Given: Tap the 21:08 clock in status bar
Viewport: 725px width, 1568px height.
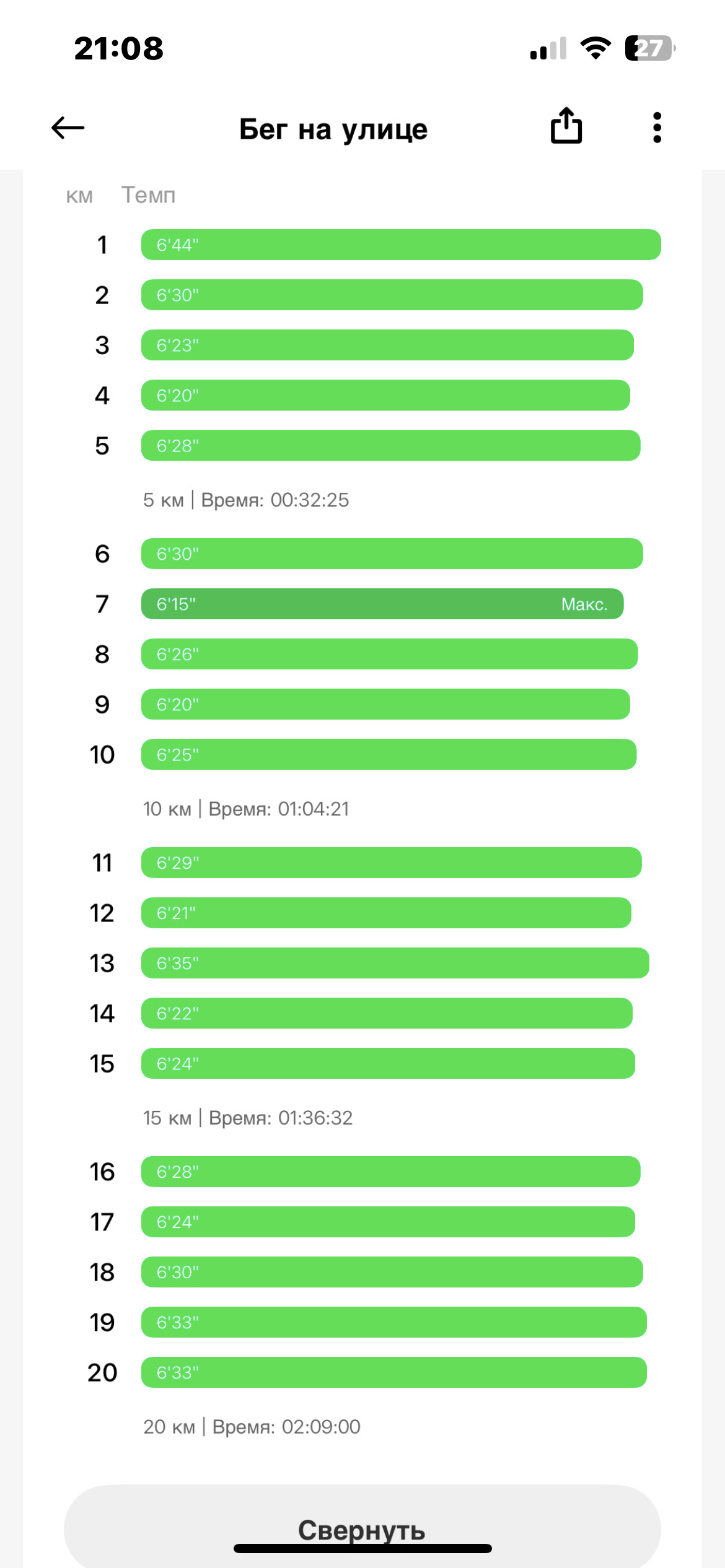Looking at the screenshot, I should tap(119, 48).
